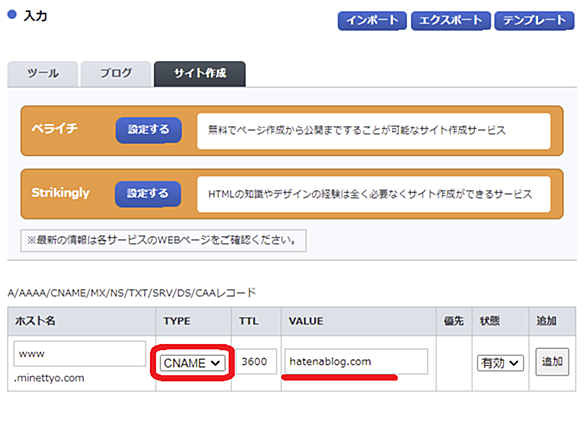
Task: Click the TYPE column header
Action: [x=177, y=321]
